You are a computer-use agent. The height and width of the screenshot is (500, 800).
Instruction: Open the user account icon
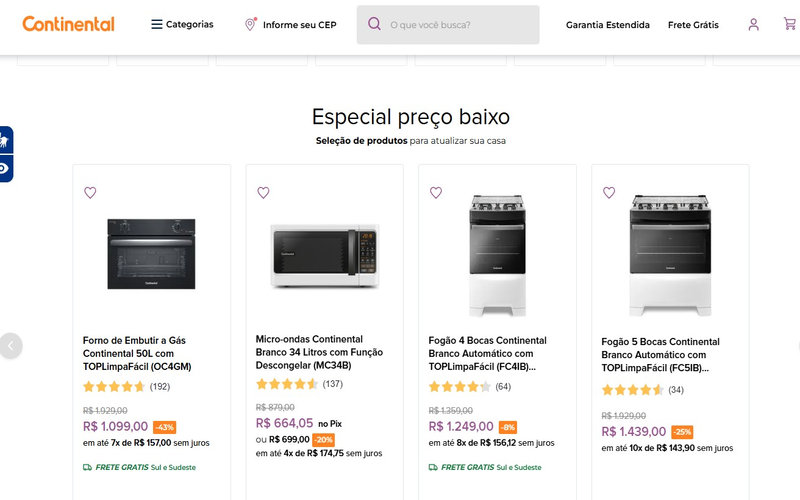click(x=753, y=24)
